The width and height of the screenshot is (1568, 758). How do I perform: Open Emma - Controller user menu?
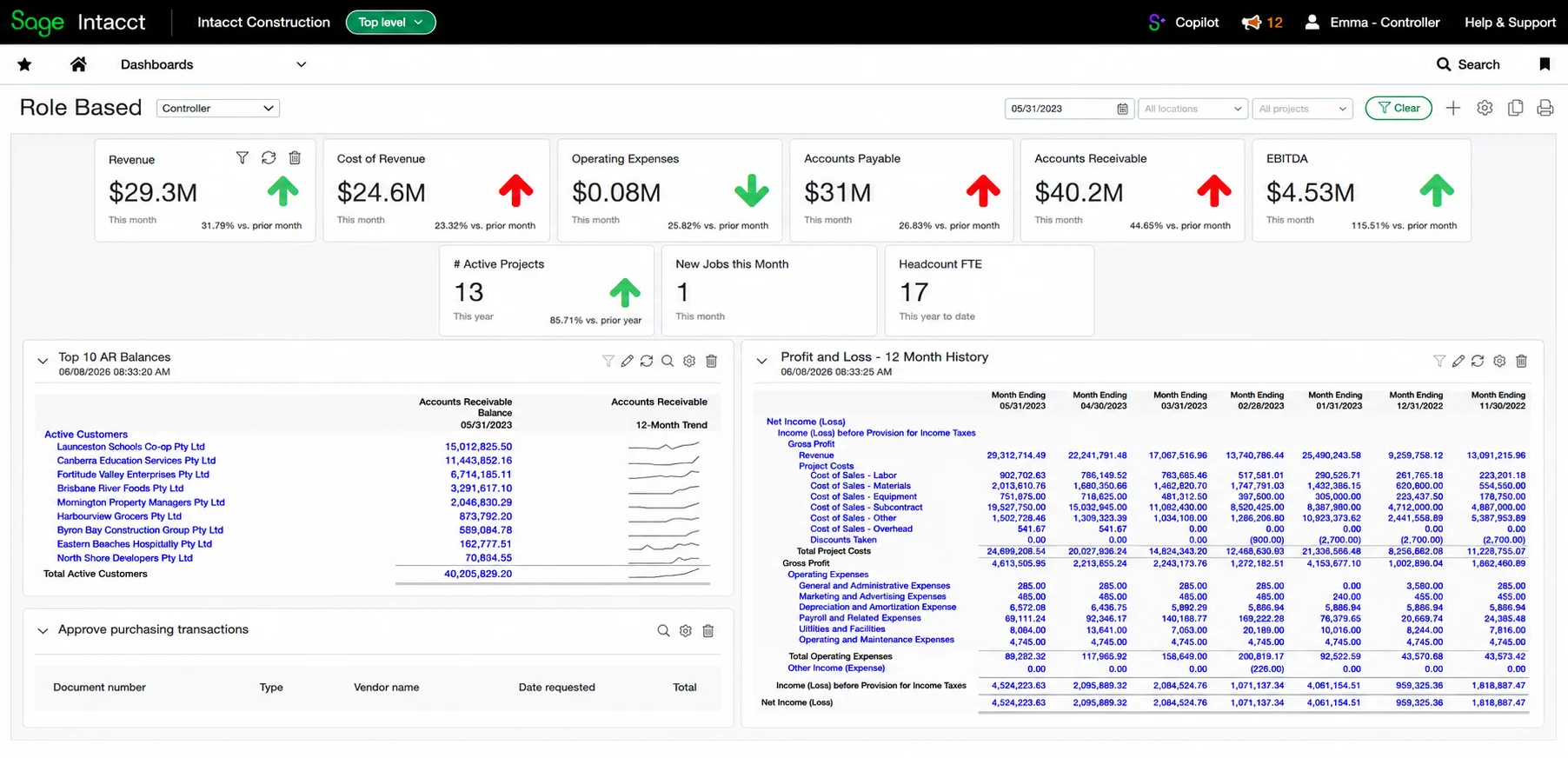pos(1372,23)
